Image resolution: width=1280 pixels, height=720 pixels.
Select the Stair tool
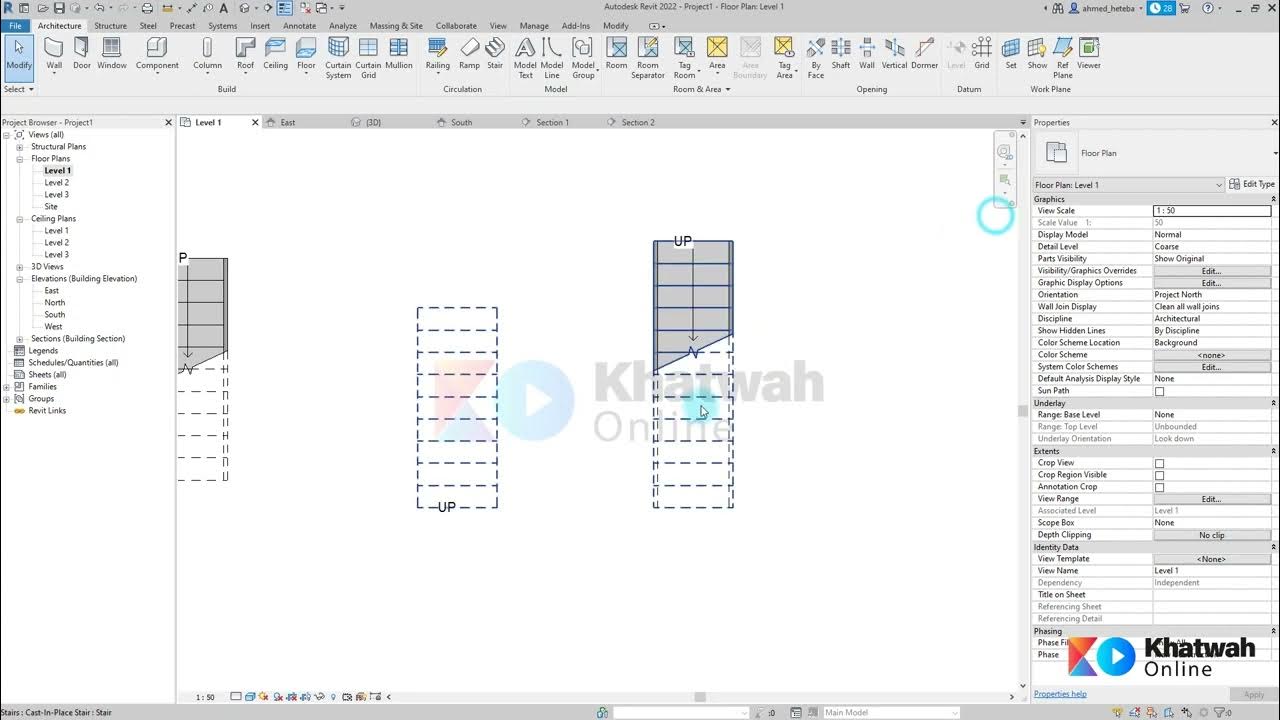click(495, 54)
